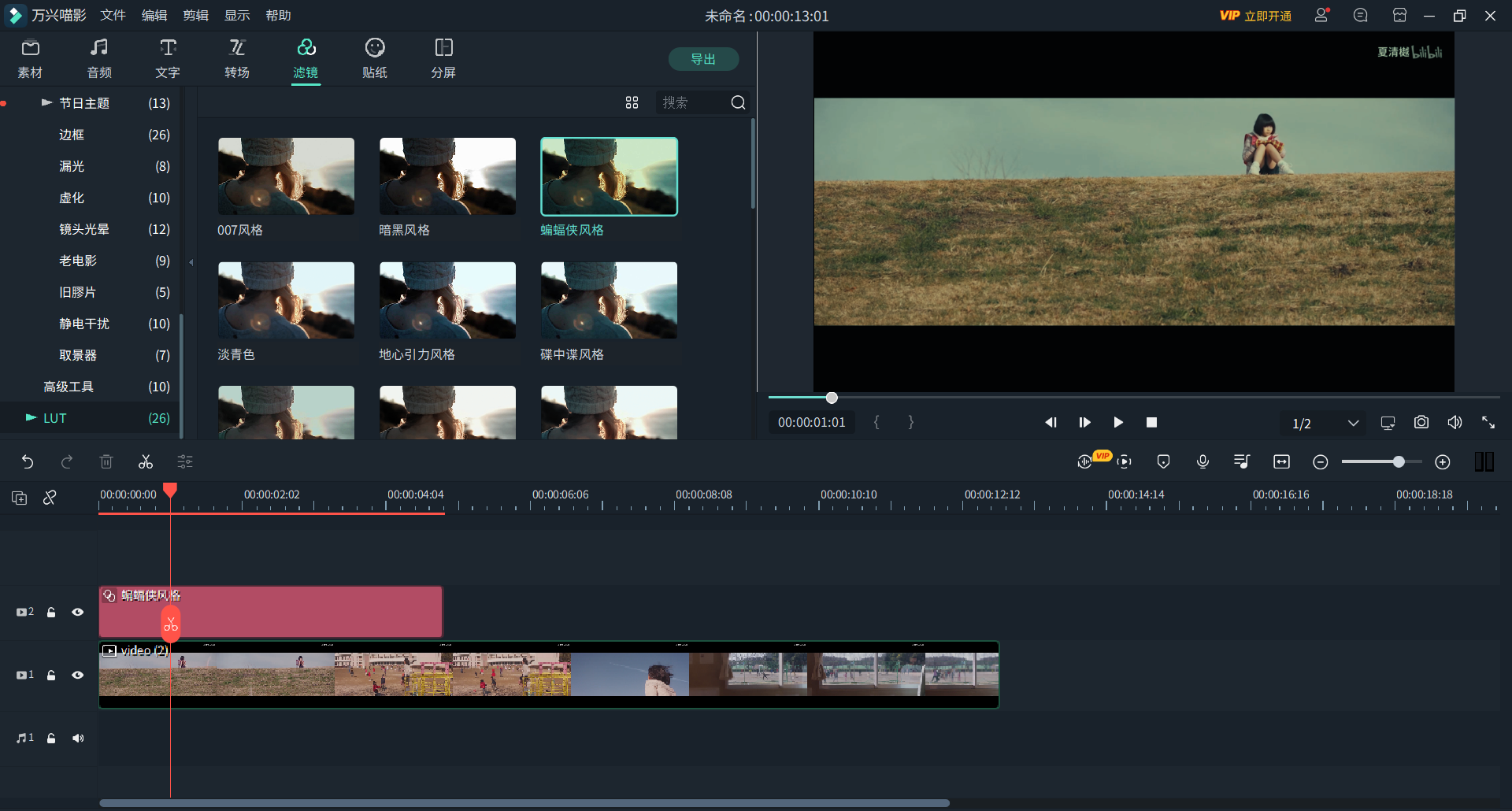Open the clip adjustment sliders icon
This screenshot has height=811, width=1512.
185,462
